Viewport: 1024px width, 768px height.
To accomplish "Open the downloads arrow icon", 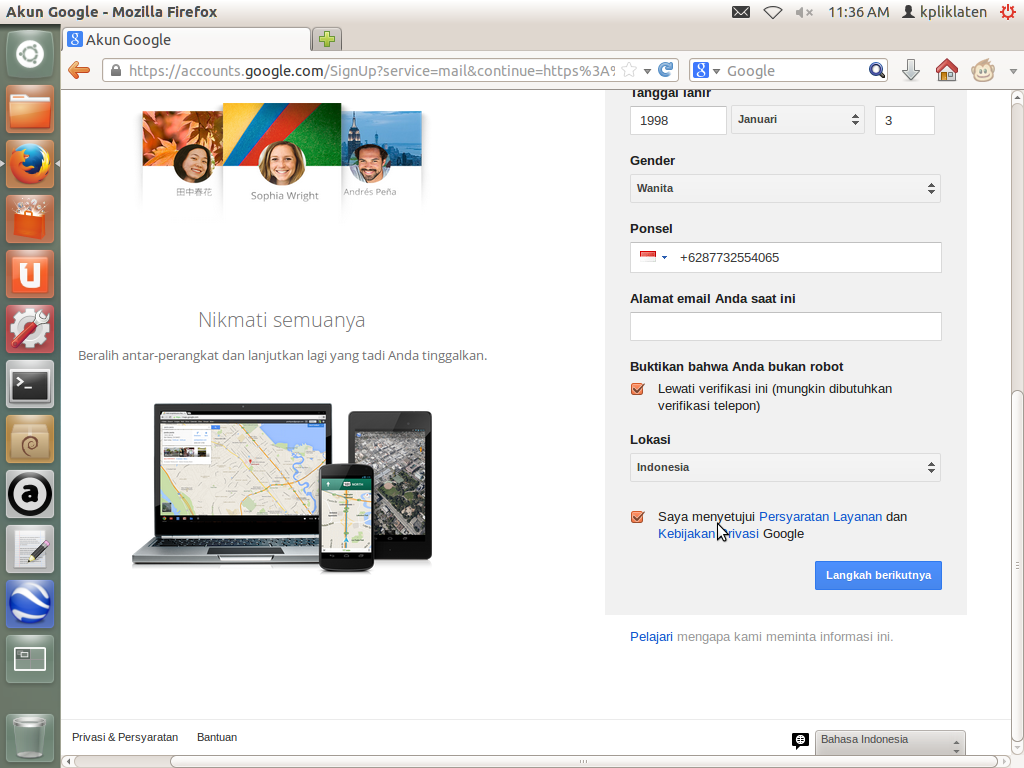I will point(911,70).
